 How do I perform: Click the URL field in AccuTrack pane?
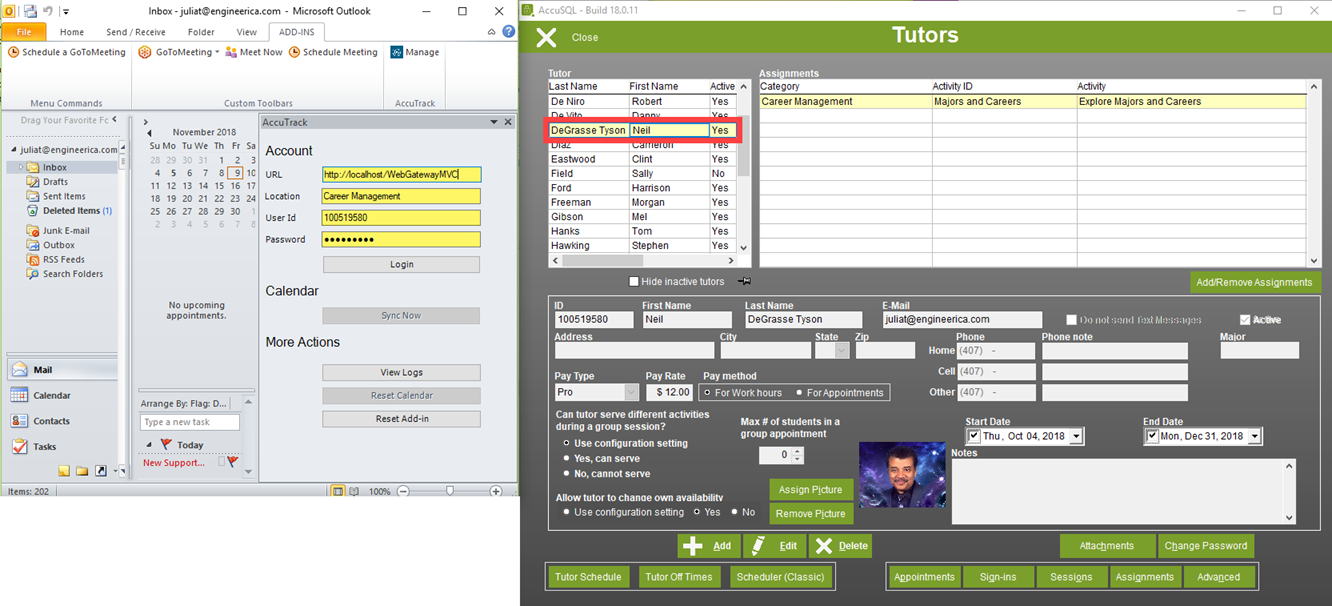coord(401,174)
